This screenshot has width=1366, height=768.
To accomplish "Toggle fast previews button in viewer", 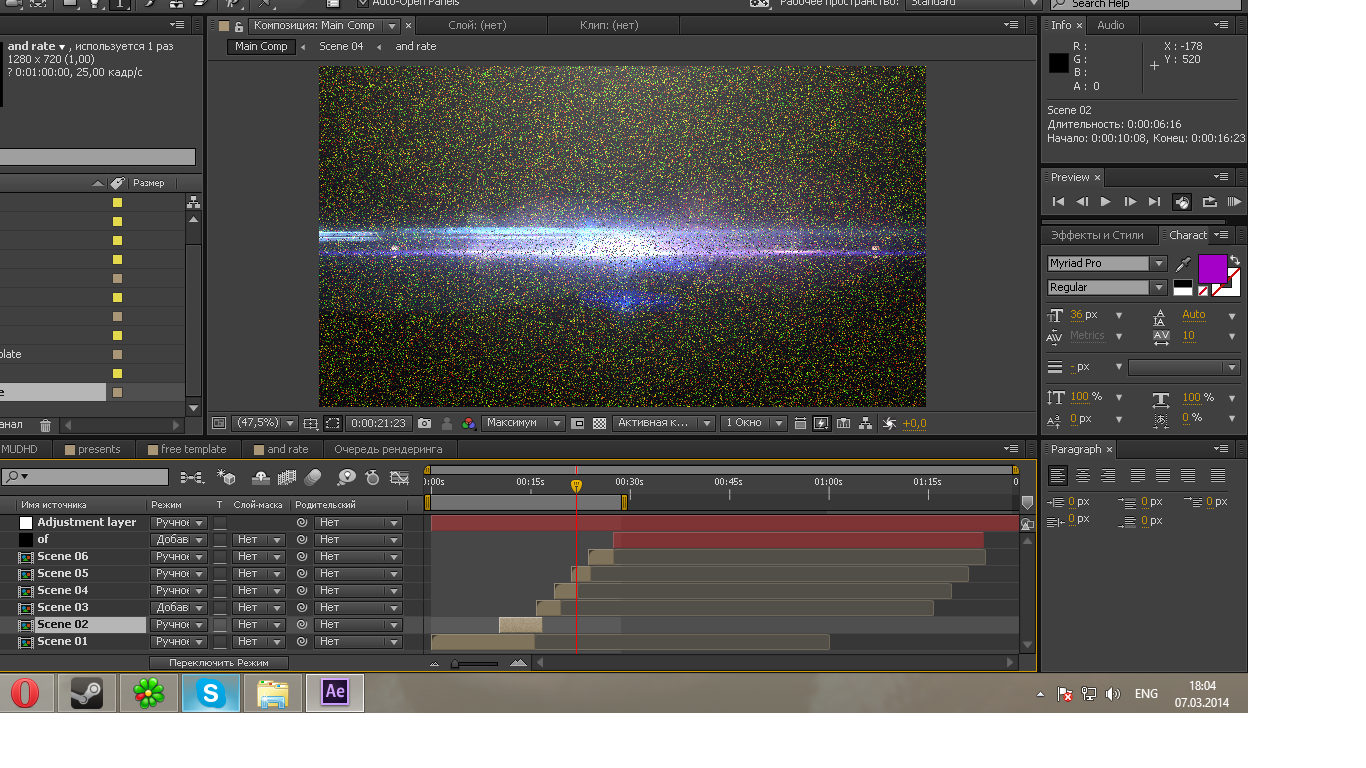I will coord(821,424).
